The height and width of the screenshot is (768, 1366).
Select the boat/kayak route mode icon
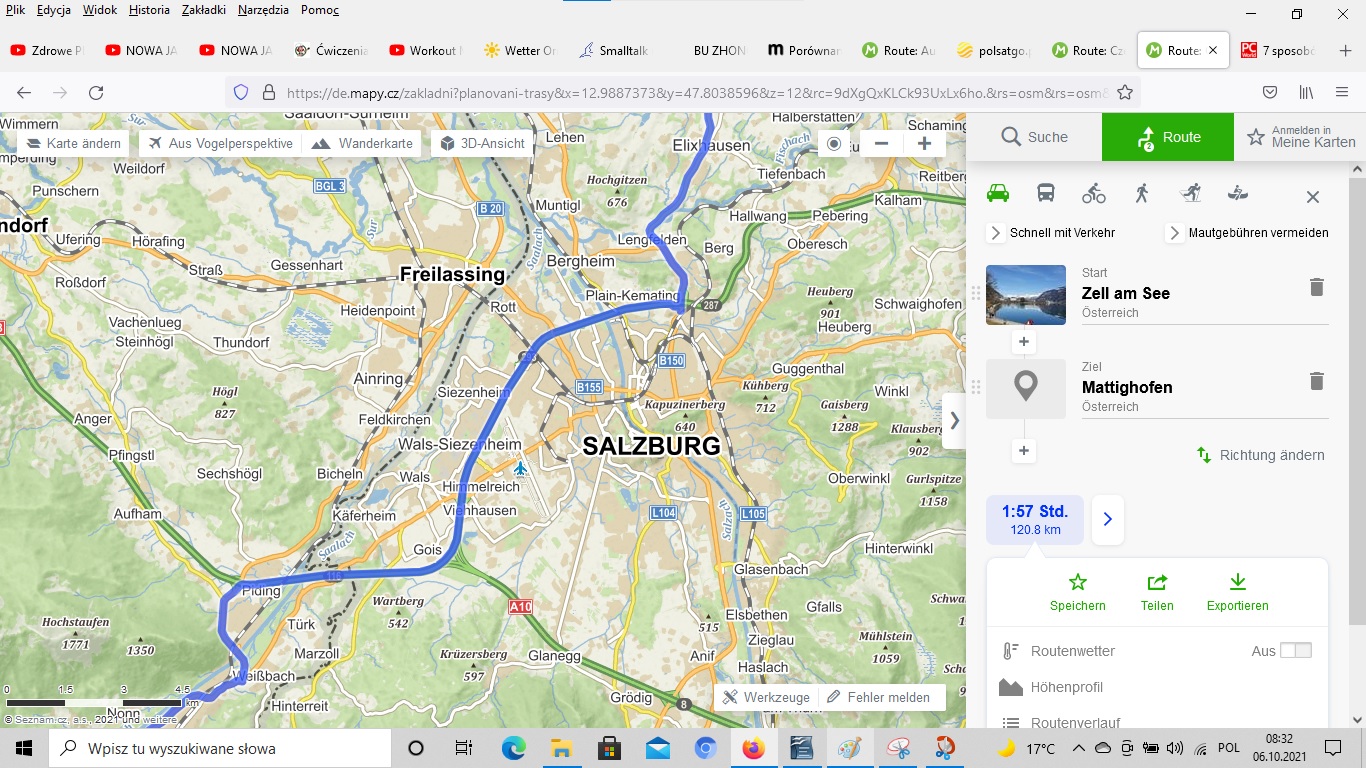click(x=1238, y=194)
